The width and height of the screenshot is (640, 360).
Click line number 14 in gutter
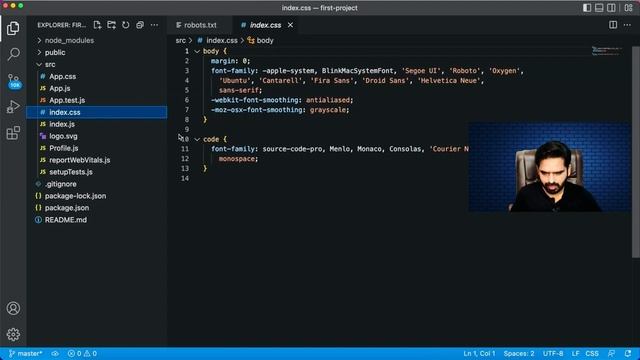[x=185, y=178]
